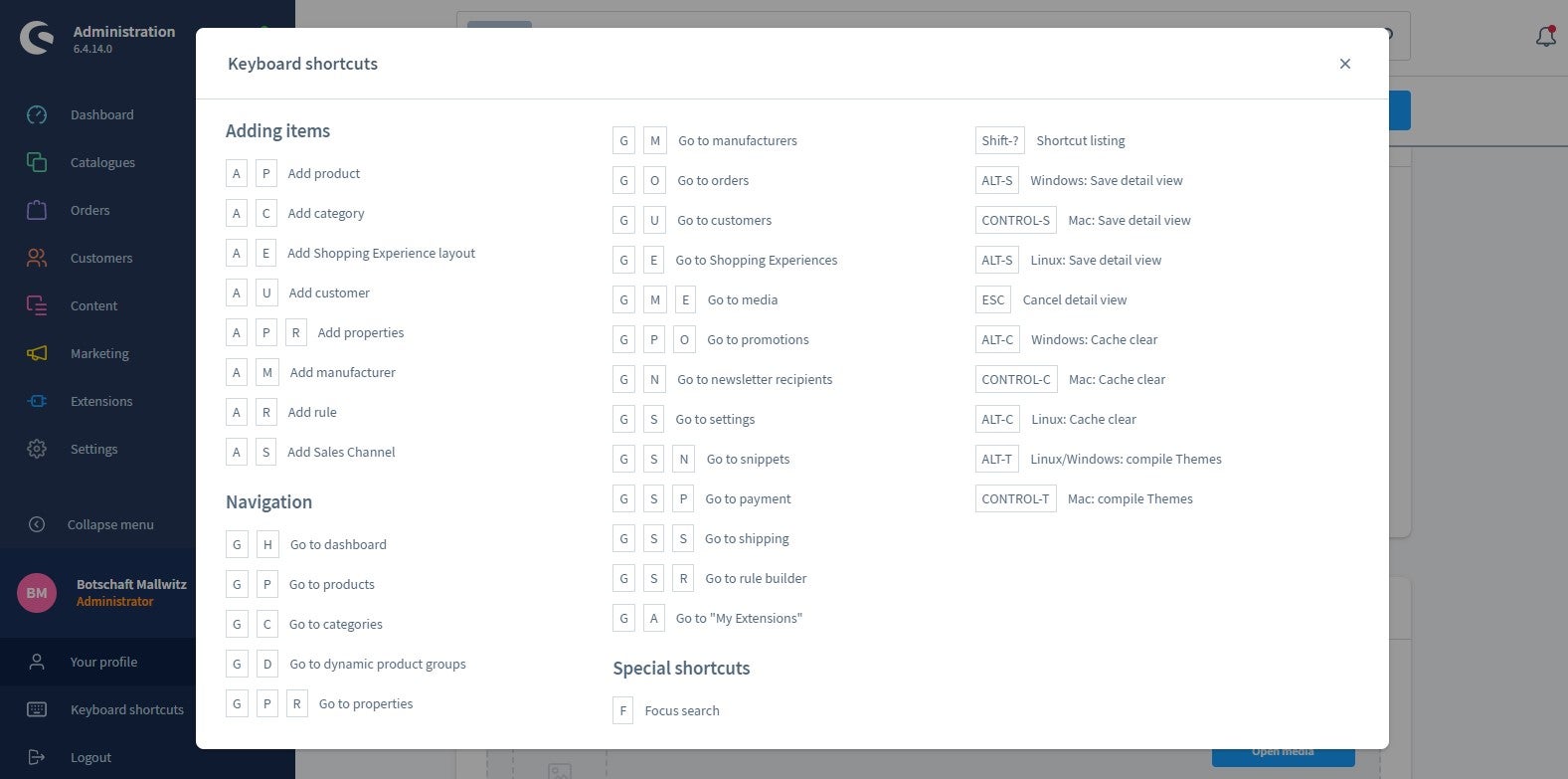Screen dimensions: 1568x779
Task: Click the Customers people icon
Action: (37, 258)
